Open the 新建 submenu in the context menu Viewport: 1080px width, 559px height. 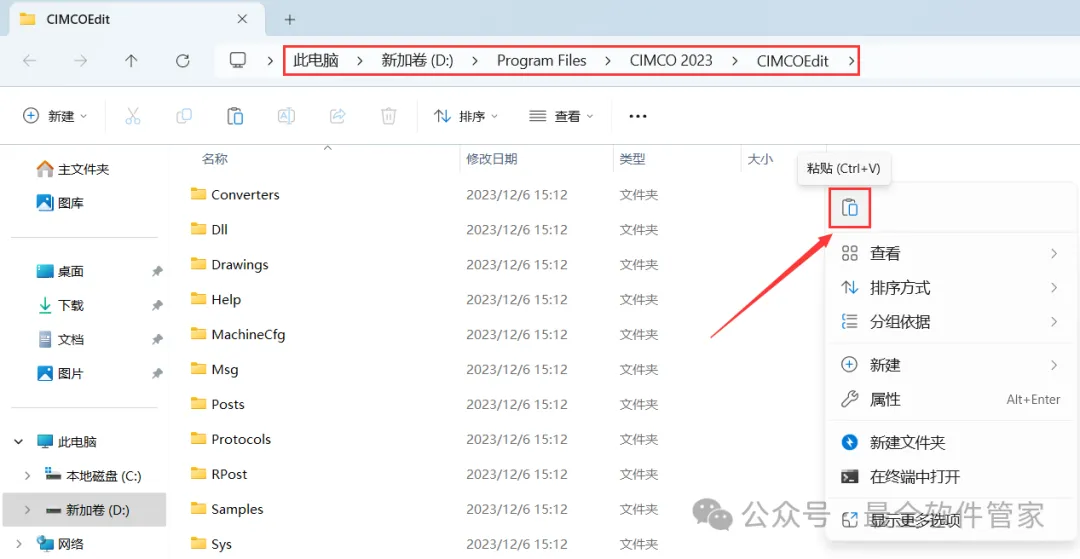[x=950, y=365]
